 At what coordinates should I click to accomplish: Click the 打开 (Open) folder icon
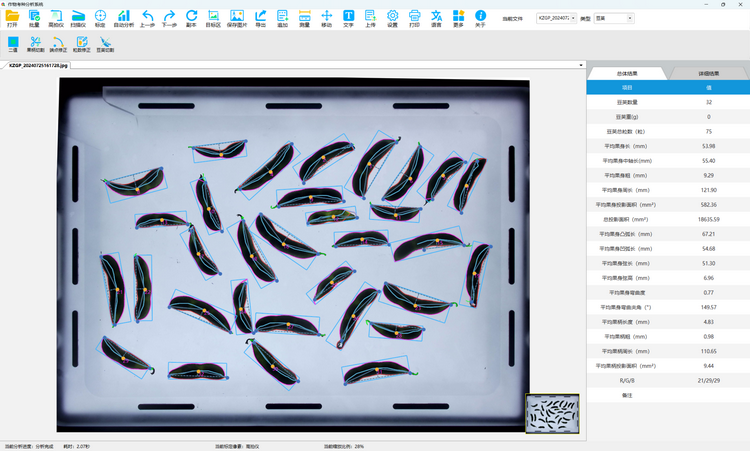(12, 17)
